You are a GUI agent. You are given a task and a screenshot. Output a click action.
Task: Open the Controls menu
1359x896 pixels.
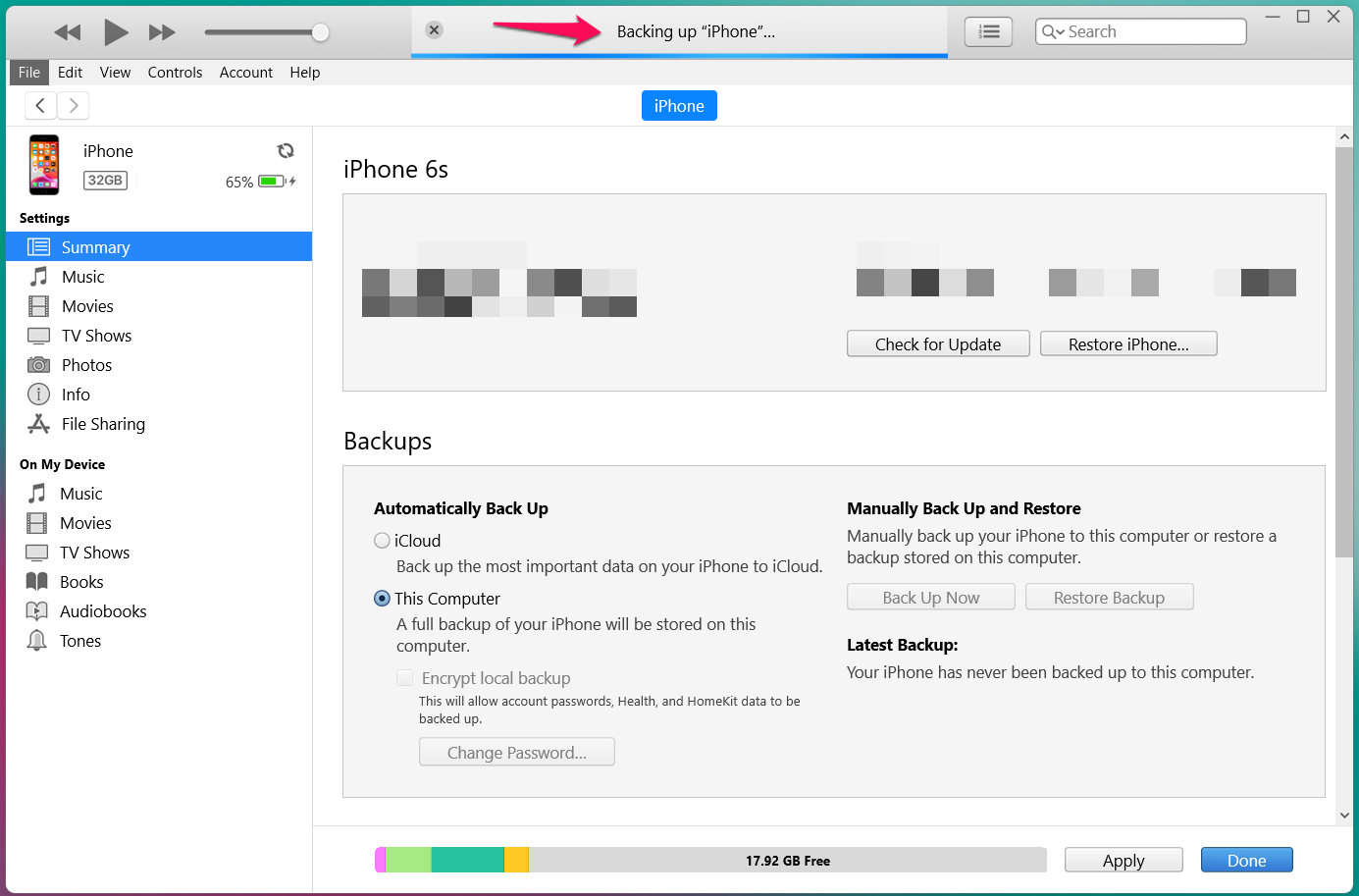pyautogui.click(x=175, y=73)
